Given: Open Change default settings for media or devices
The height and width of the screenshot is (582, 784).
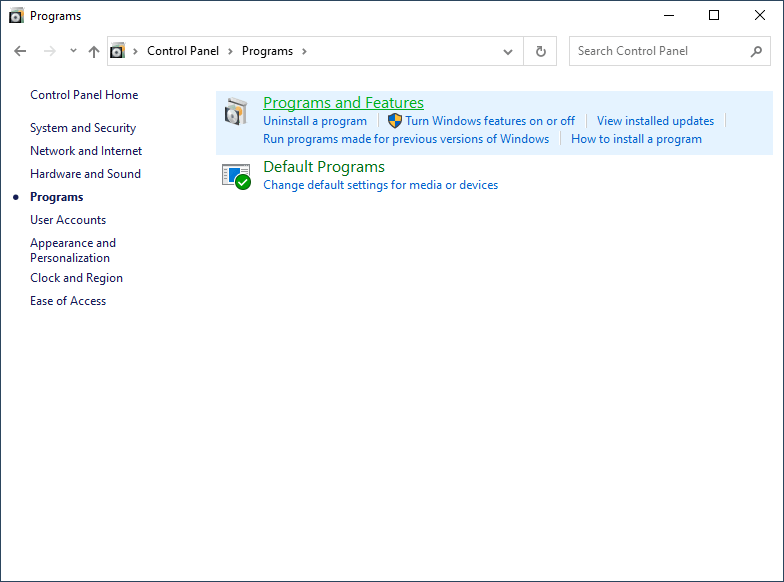Looking at the screenshot, I should (x=380, y=185).
